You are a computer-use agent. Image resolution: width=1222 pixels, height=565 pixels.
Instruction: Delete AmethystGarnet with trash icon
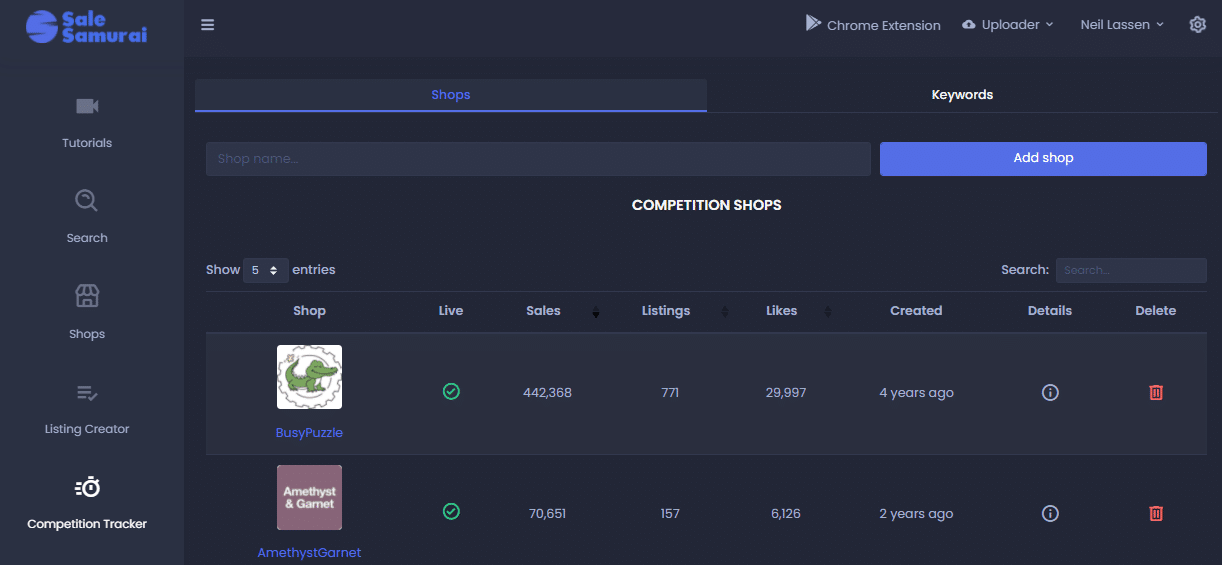1156,513
